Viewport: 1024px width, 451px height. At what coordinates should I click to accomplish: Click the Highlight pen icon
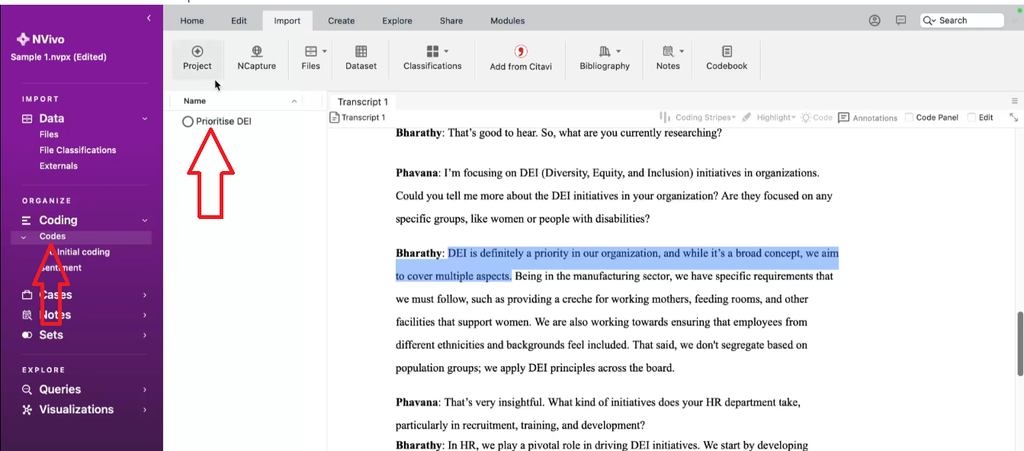coord(748,117)
